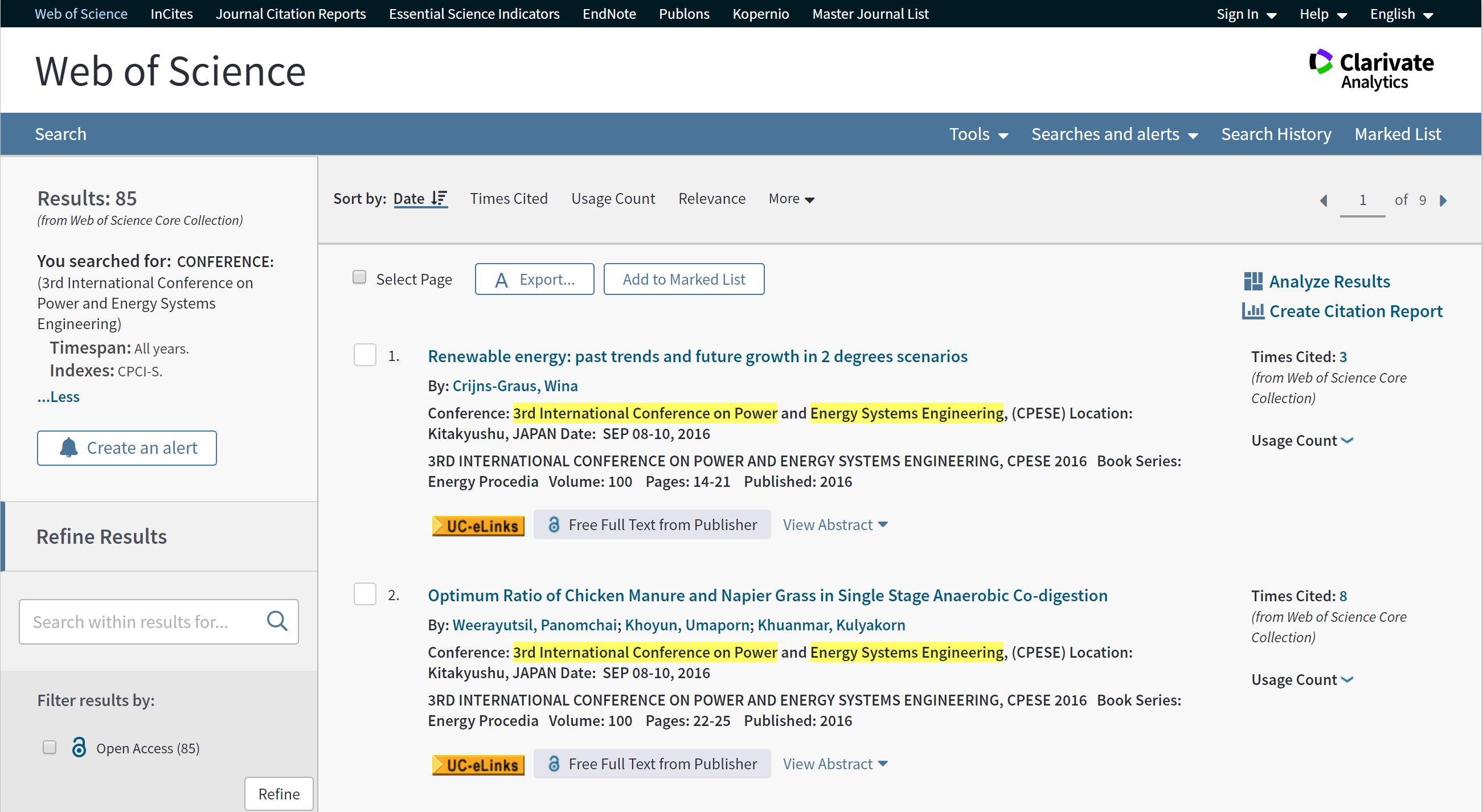Check the box for result 1
Screen dimensions: 1483x812
(x=365, y=355)
